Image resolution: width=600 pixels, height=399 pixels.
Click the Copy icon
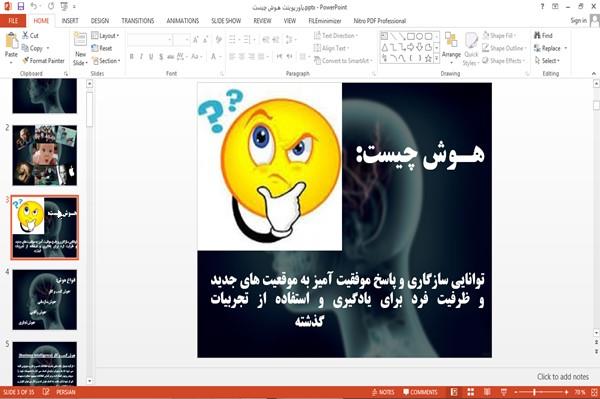25,48
